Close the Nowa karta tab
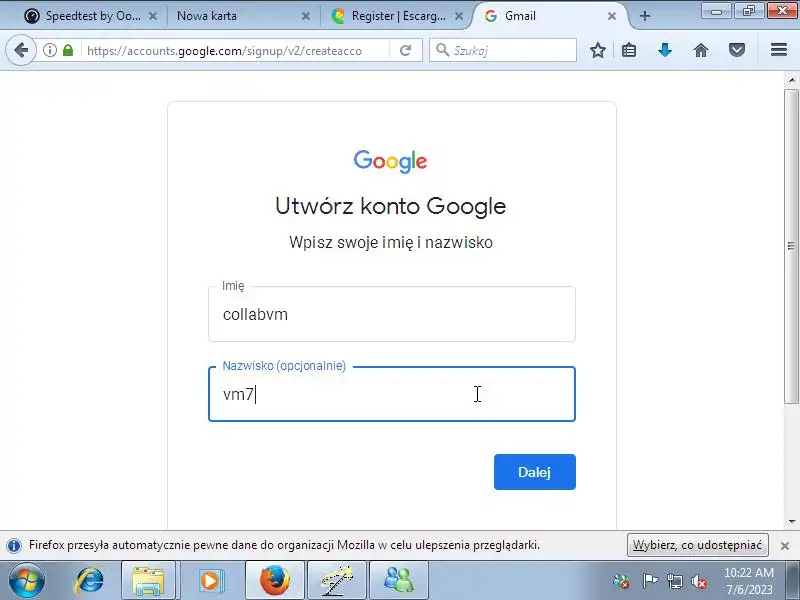Viewport: 800px width, 600px height. click(306, 16)
